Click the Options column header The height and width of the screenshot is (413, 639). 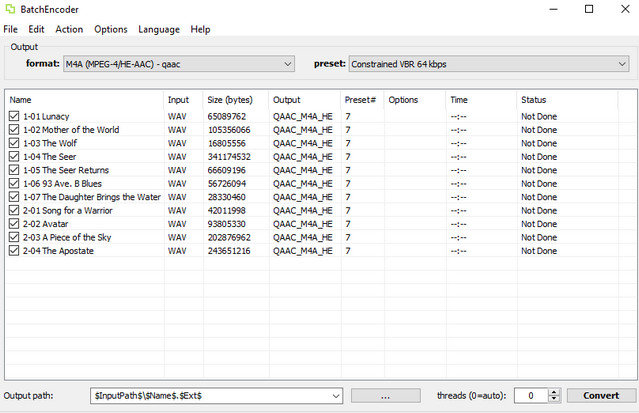point(415,100)
